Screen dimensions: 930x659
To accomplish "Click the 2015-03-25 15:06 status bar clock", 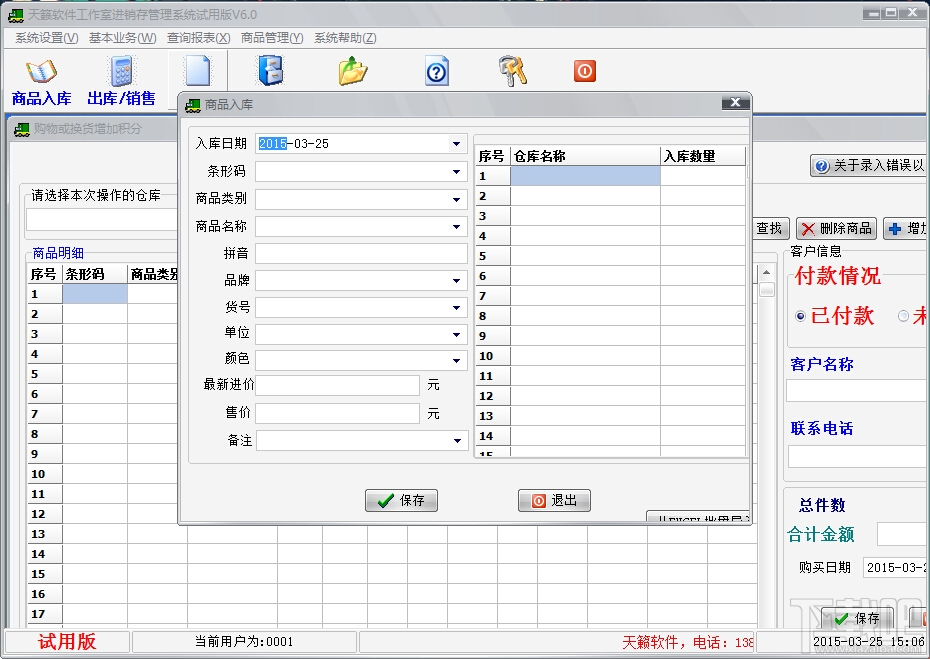I will [868, 641].
